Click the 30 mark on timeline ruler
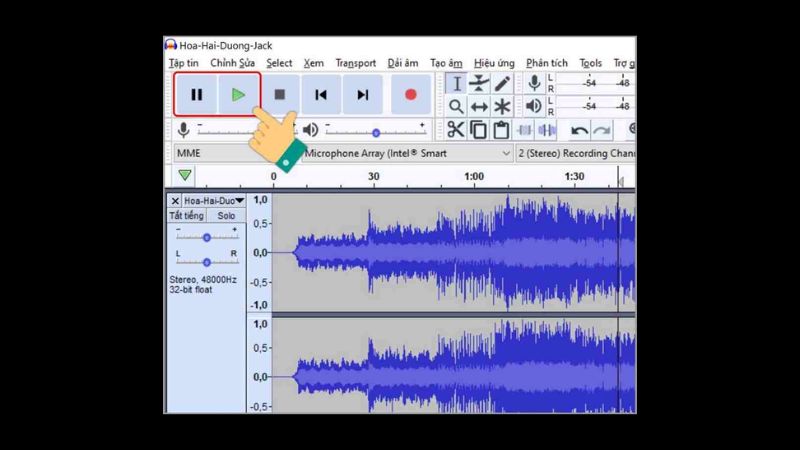Image resolution: width=800 pixels, height=450 pixels. [x=374, y=177]
